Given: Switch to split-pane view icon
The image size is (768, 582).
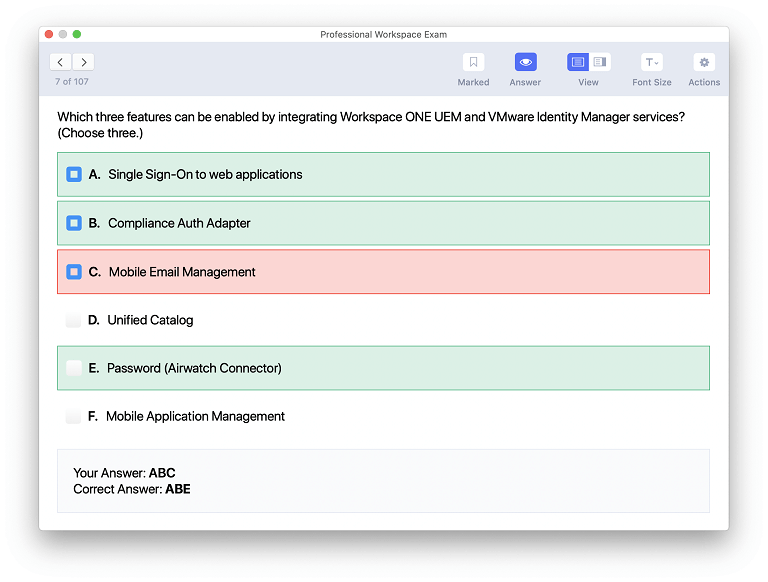Looking at the screenshot, I should (x=600, y=62).
